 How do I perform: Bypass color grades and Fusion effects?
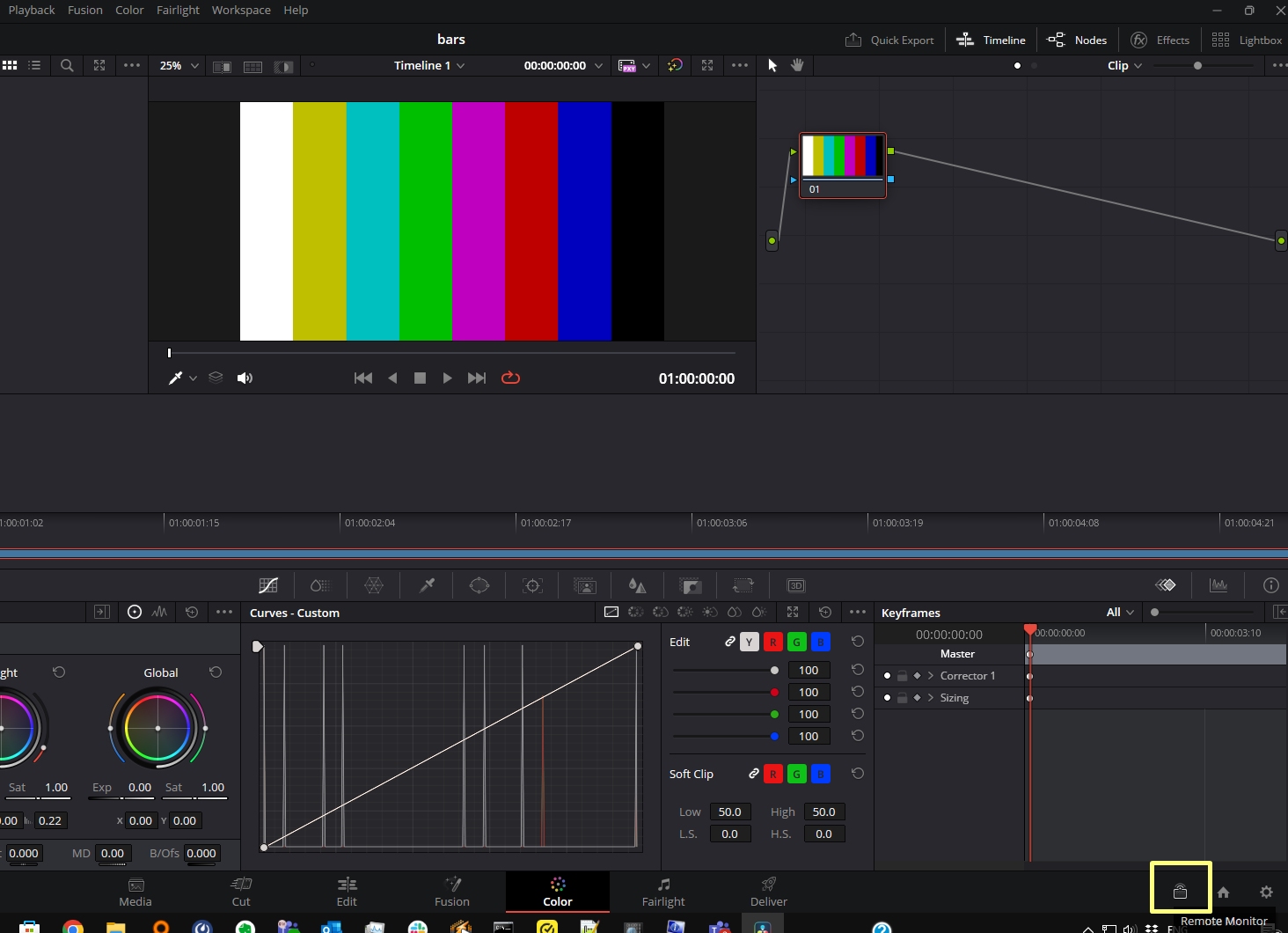coord(675,65)
